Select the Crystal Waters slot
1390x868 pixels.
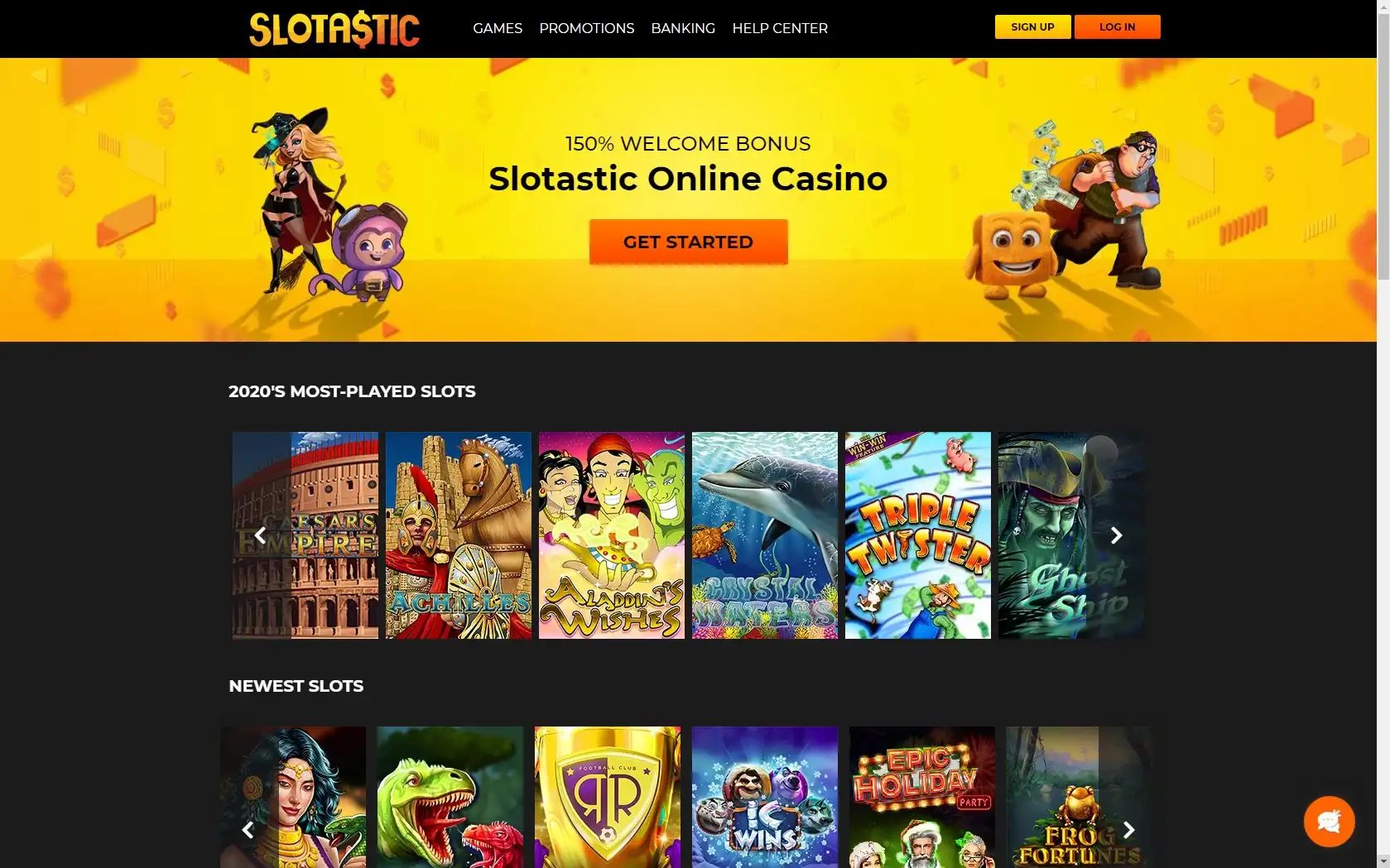click(x=765, y=535)
